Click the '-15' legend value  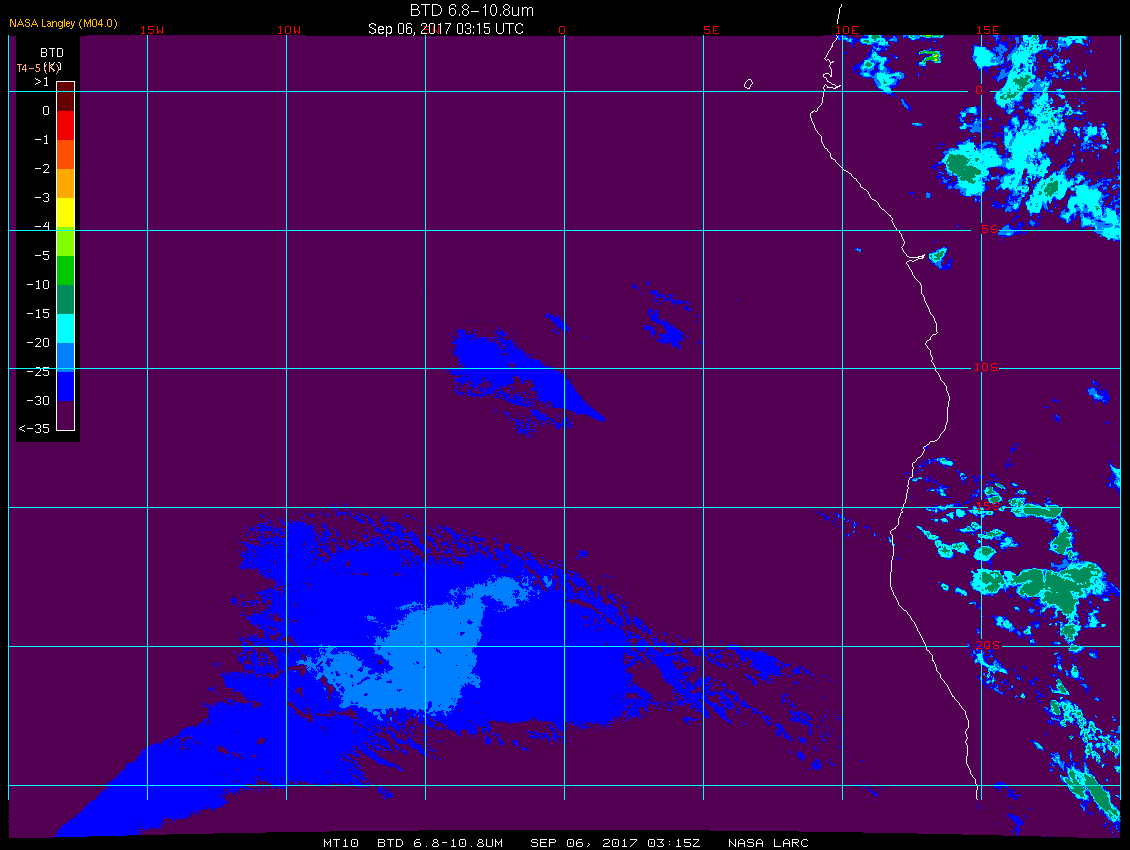point(38,314)
